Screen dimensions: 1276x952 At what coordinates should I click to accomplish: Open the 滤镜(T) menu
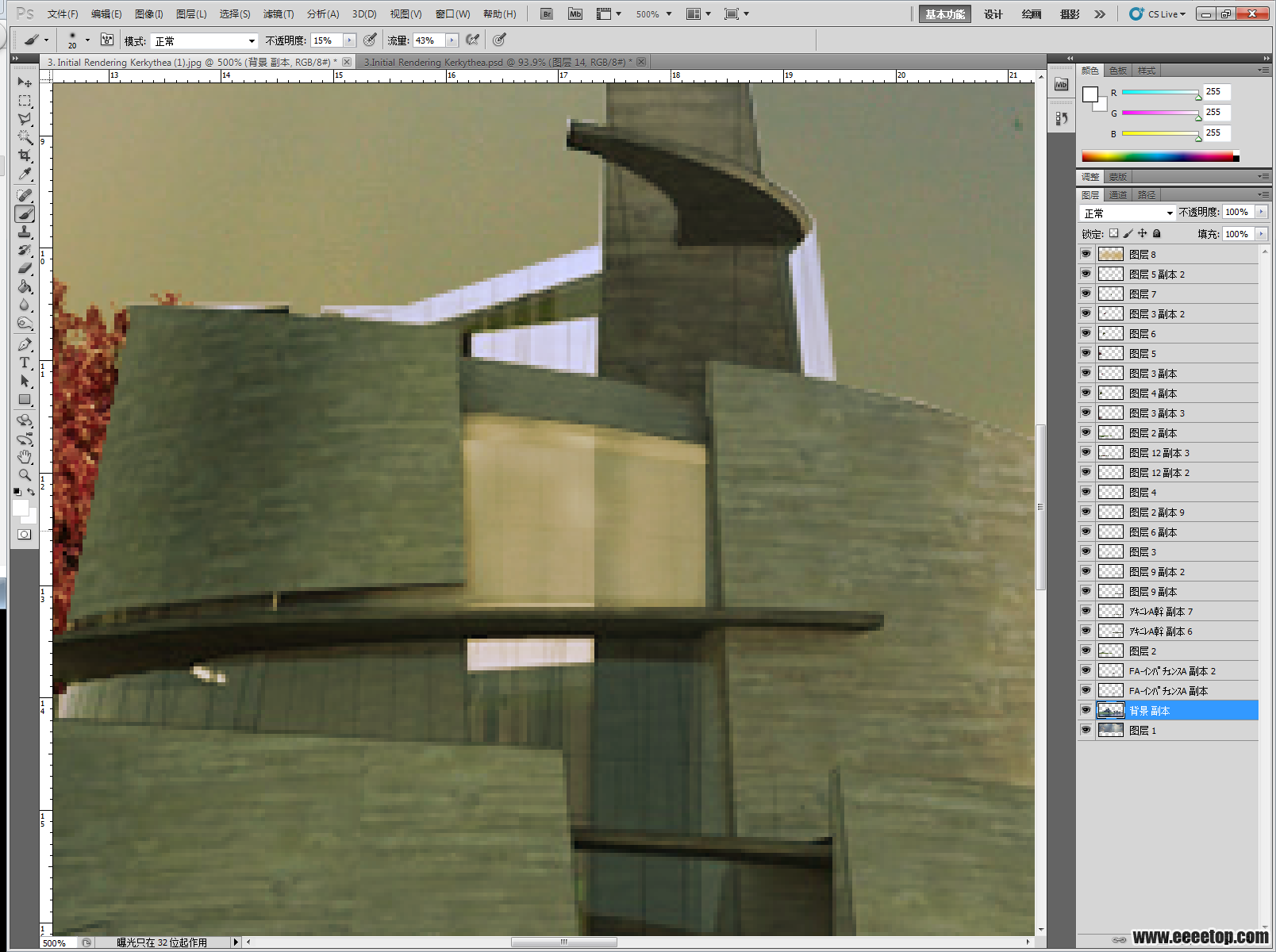[x=279, y=14]
